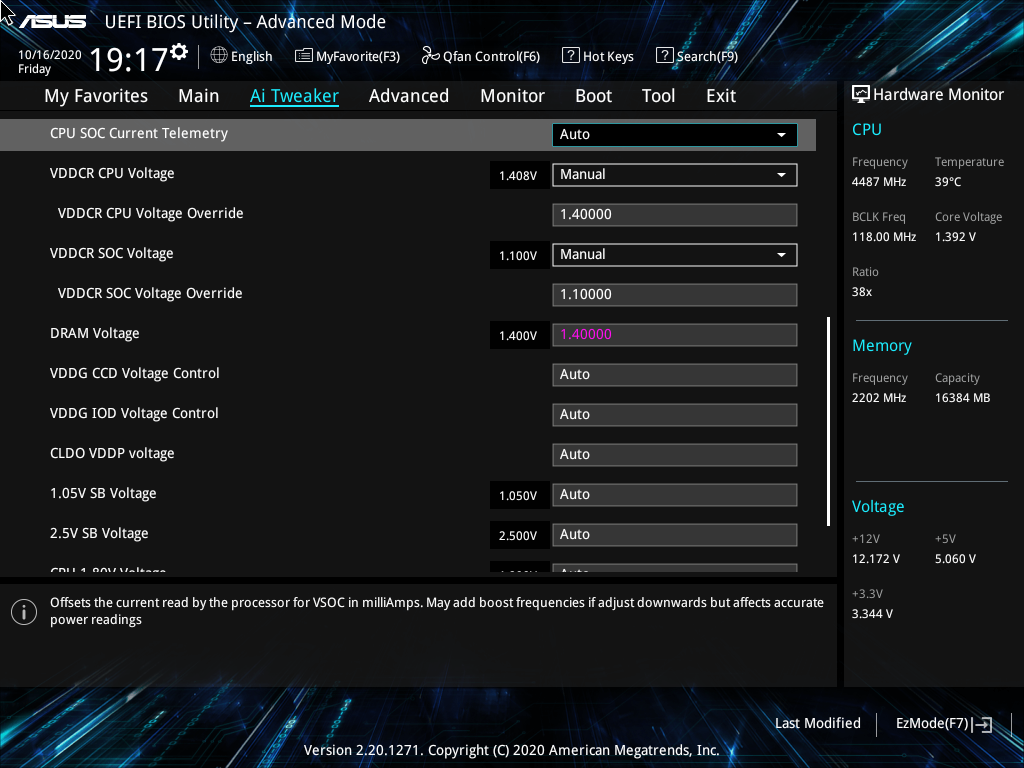Screen dimensions: 1024x768
Task: Click Last Modified button
Action: click(818, 724)
